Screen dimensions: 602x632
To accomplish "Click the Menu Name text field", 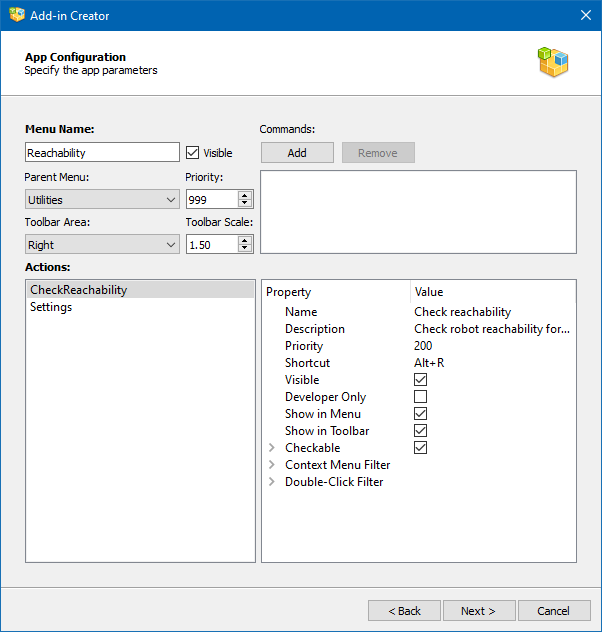I will point(102,153).
